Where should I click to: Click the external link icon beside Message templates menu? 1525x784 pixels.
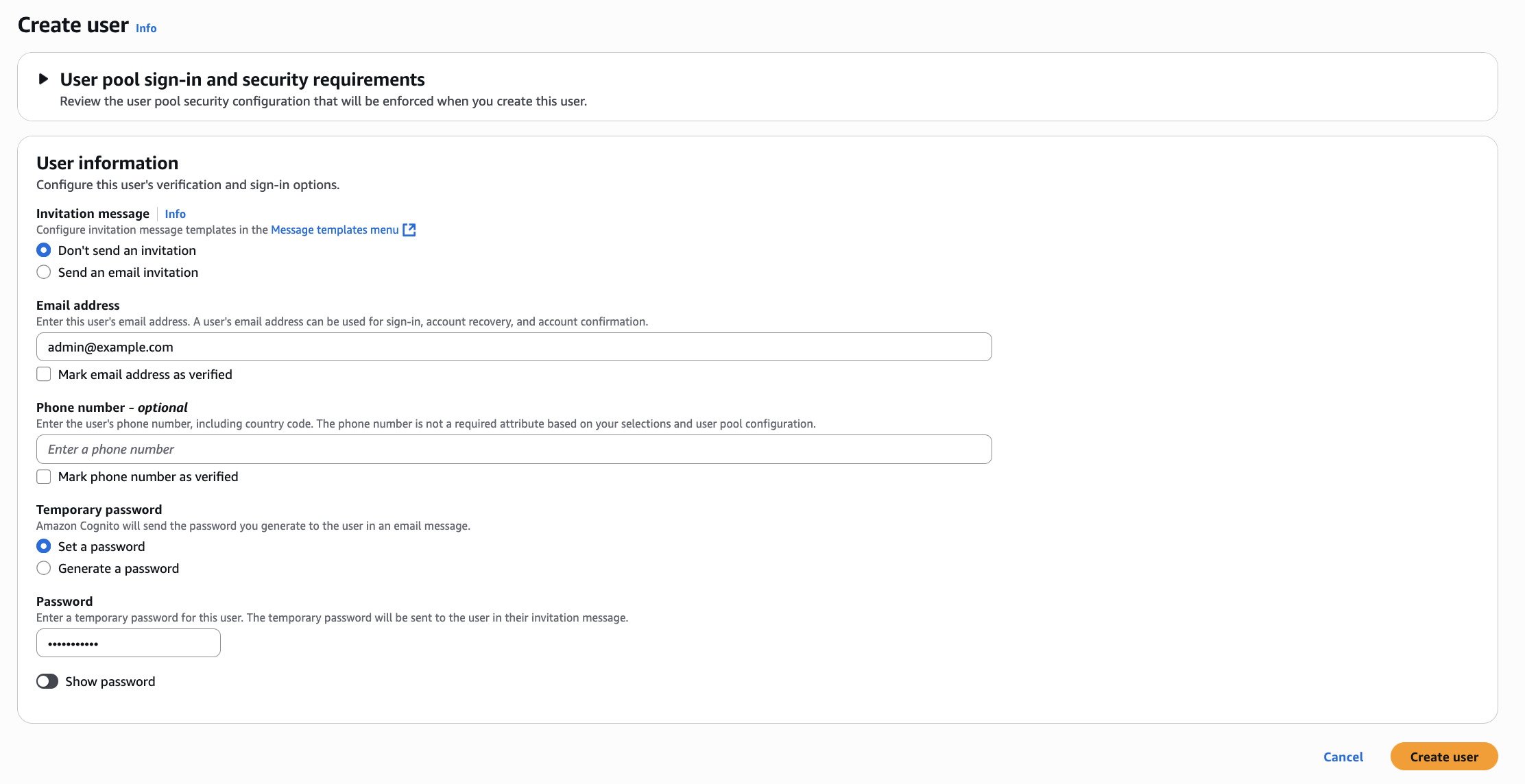(409, 230)
